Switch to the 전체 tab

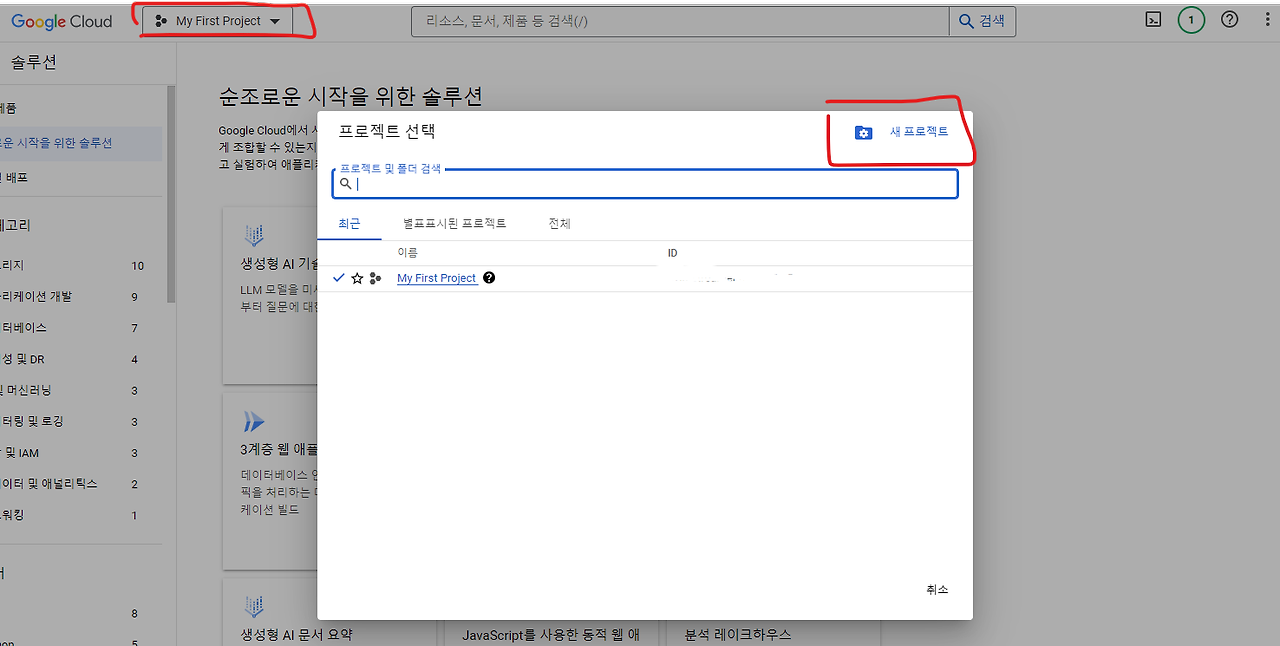[559, 224]
